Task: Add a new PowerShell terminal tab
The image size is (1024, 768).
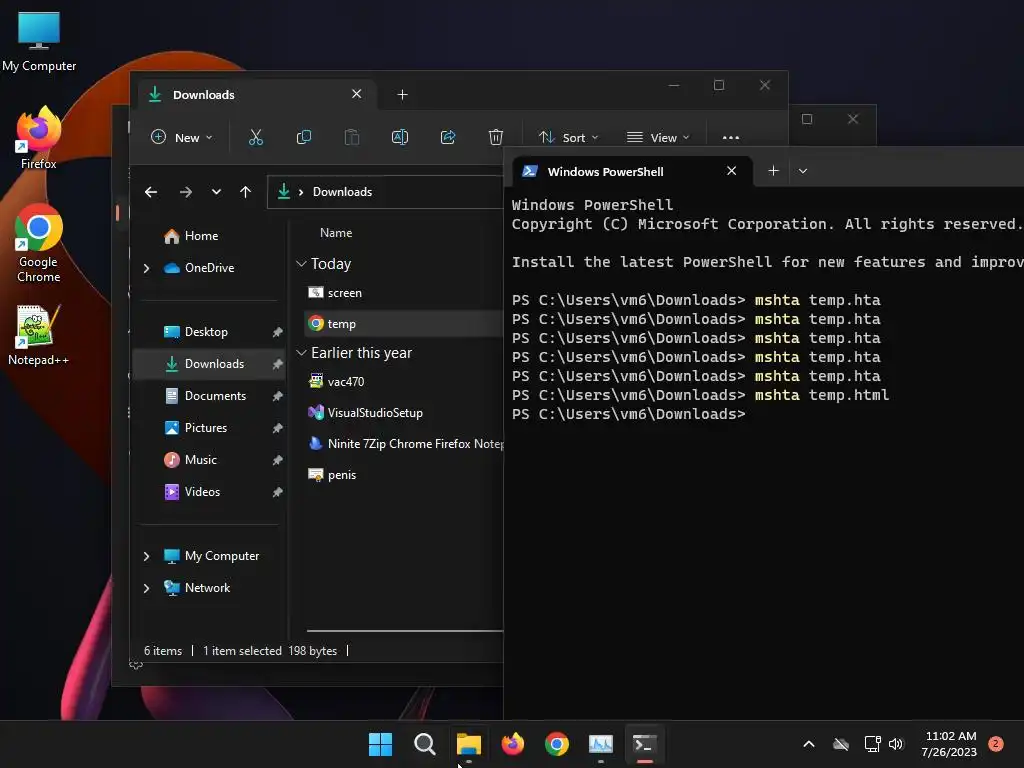Action: (773, 170)
